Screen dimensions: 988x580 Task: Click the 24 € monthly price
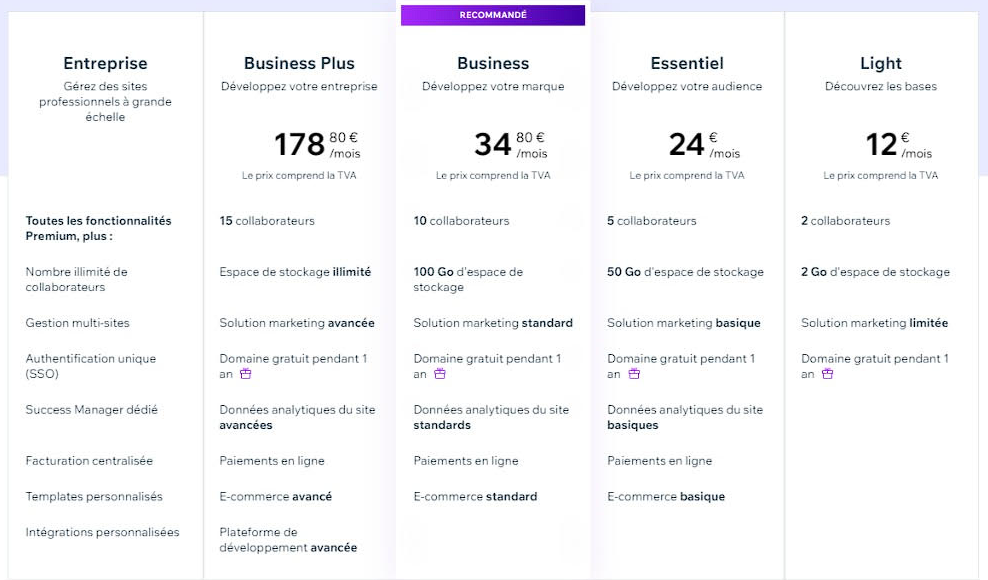coord(704,144)
